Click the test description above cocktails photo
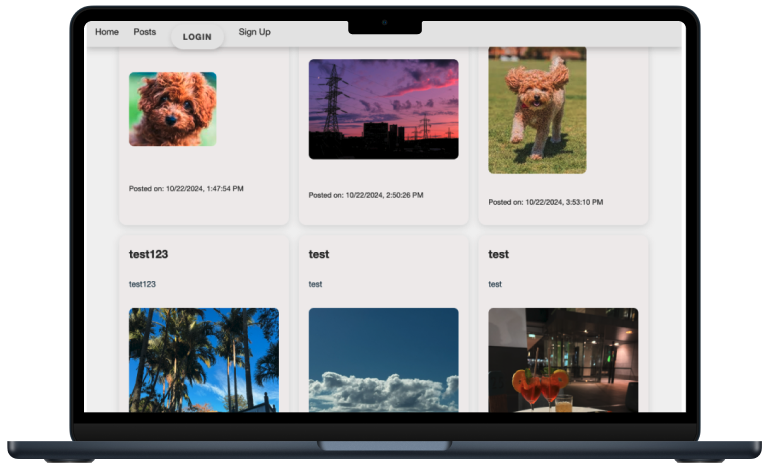The width and height of the screenshot is (768, 470). coord(495,284)
